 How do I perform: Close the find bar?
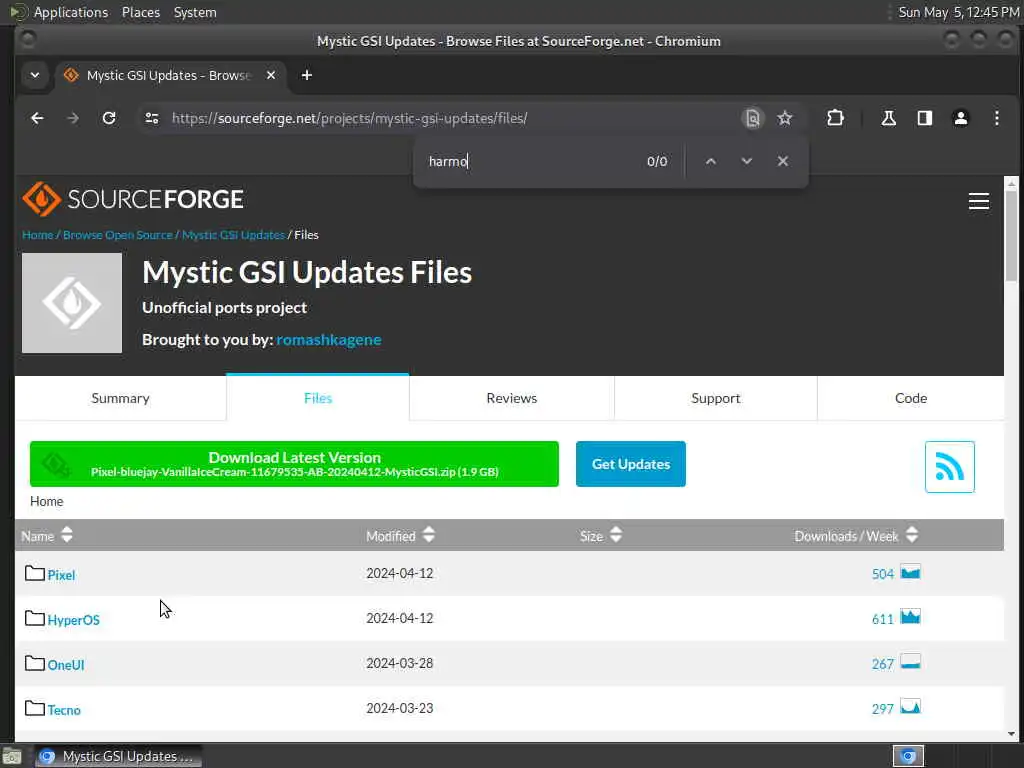782,161
